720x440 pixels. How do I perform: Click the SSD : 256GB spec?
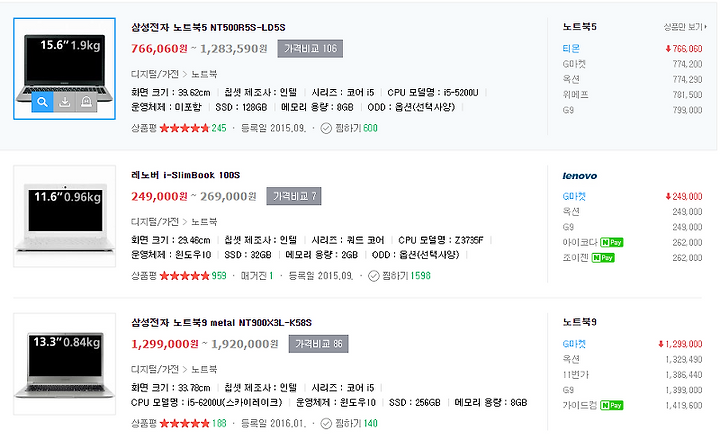coord(414,403)
